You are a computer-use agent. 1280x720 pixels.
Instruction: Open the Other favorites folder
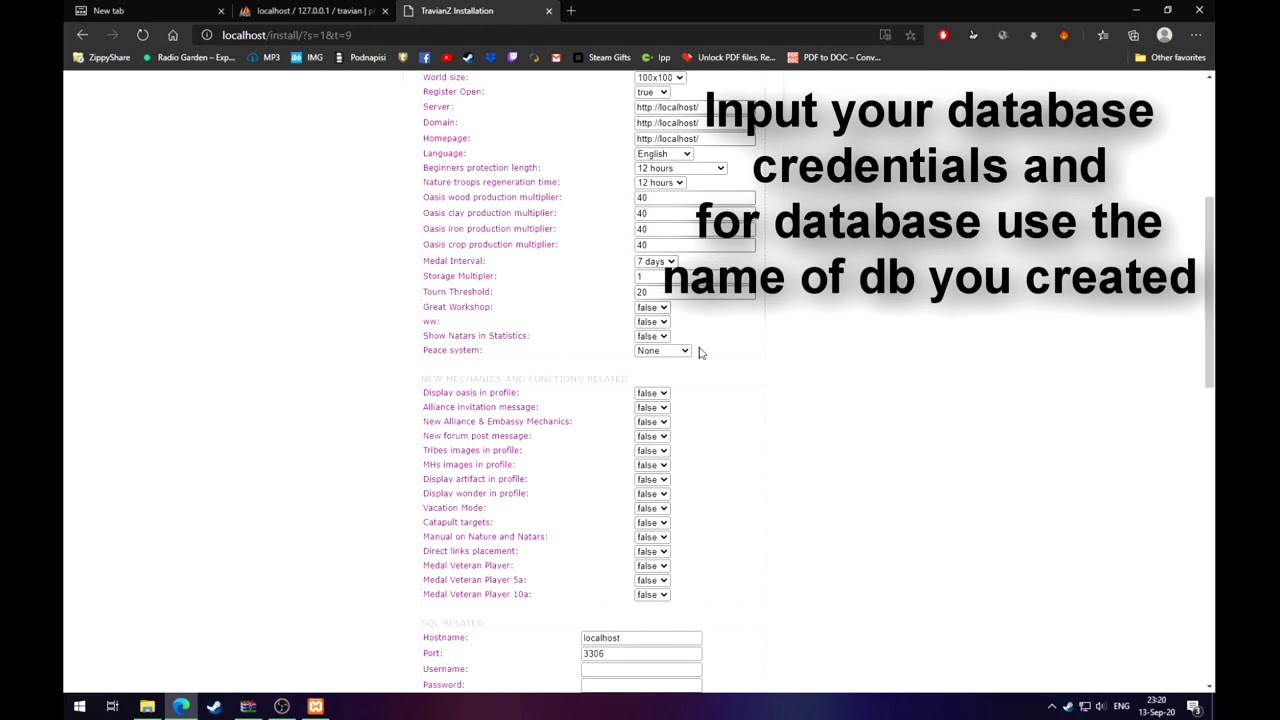pos(1170,57)
